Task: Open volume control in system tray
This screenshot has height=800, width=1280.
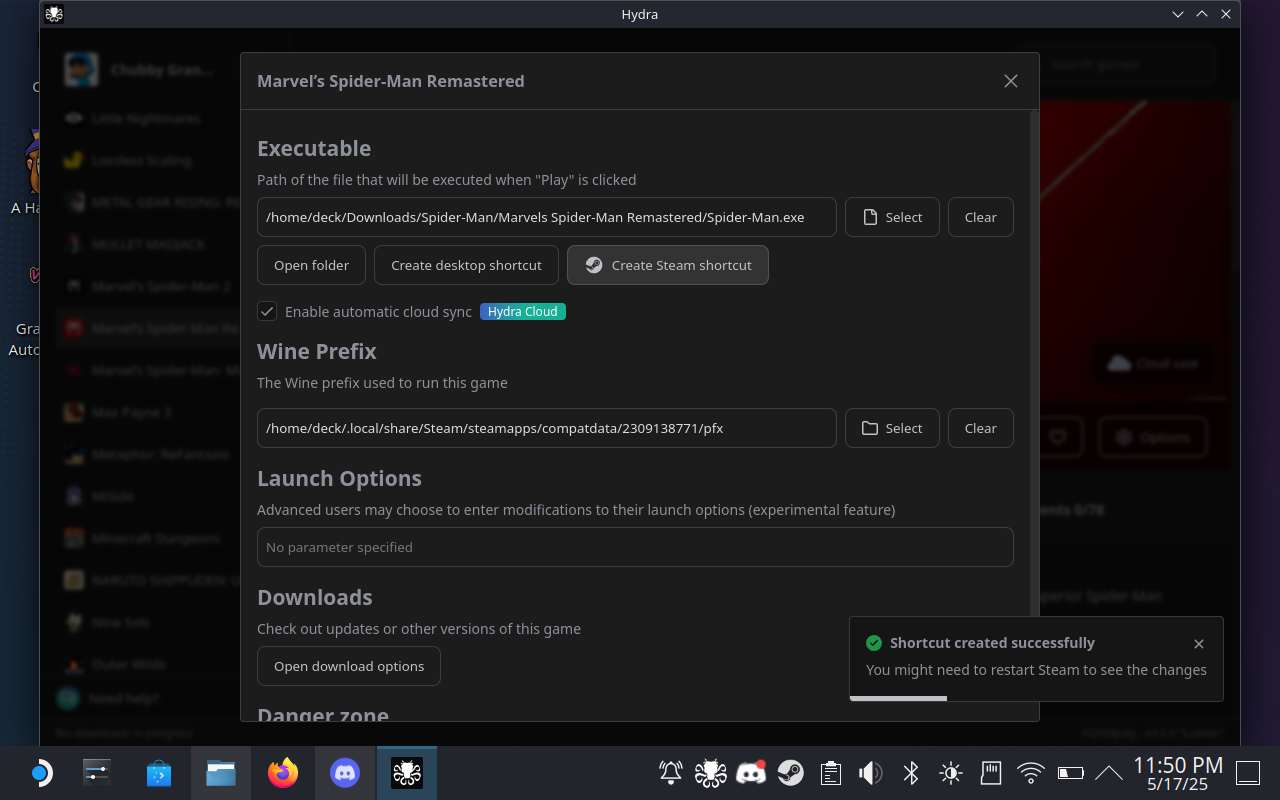Action: click(870, 773)
